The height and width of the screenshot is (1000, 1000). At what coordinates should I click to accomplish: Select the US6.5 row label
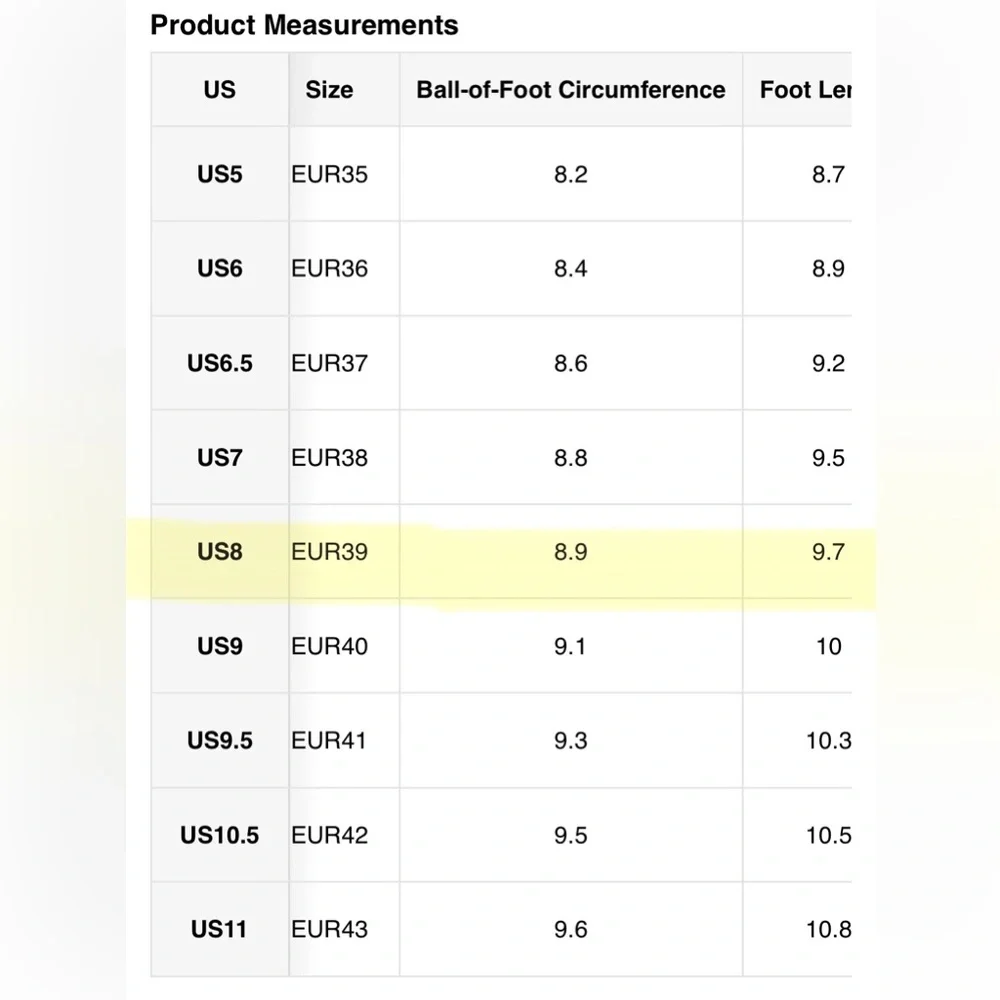click(x=219, y=363)
